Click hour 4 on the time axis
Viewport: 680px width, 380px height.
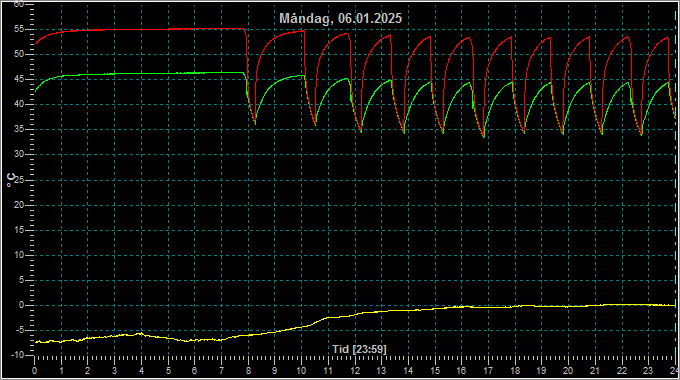click(141, 371)
